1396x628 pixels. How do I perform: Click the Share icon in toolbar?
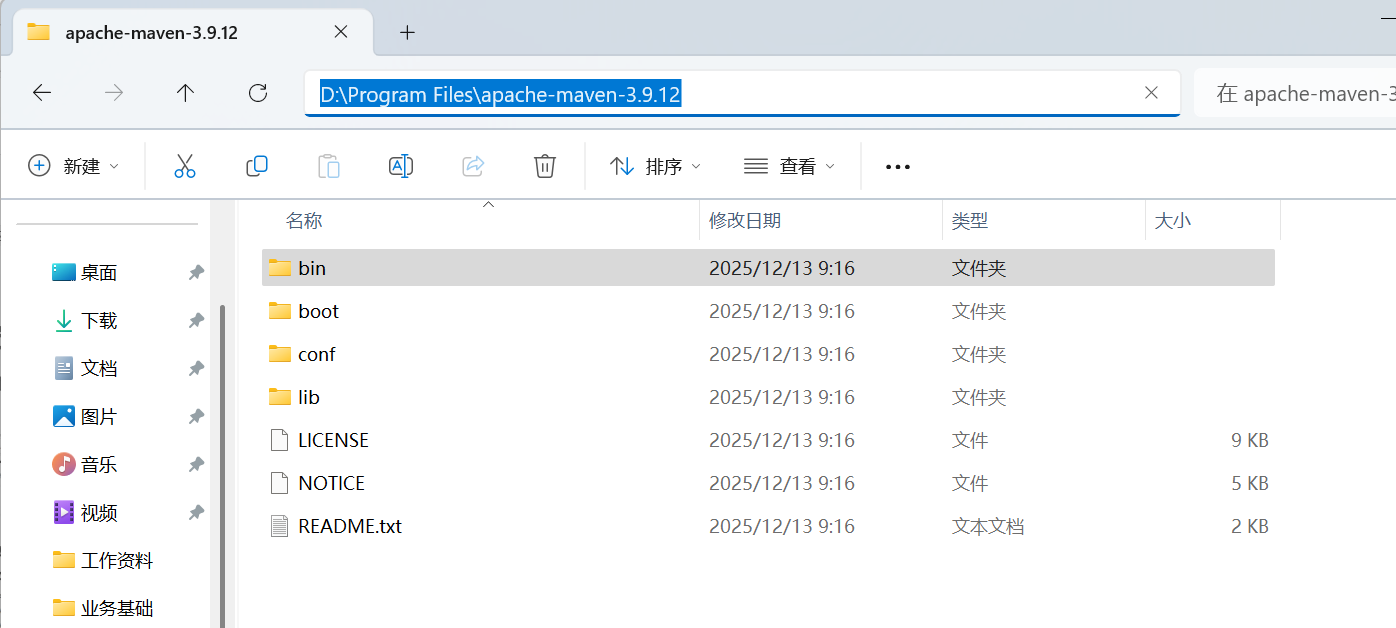click(x=473, y=166)
